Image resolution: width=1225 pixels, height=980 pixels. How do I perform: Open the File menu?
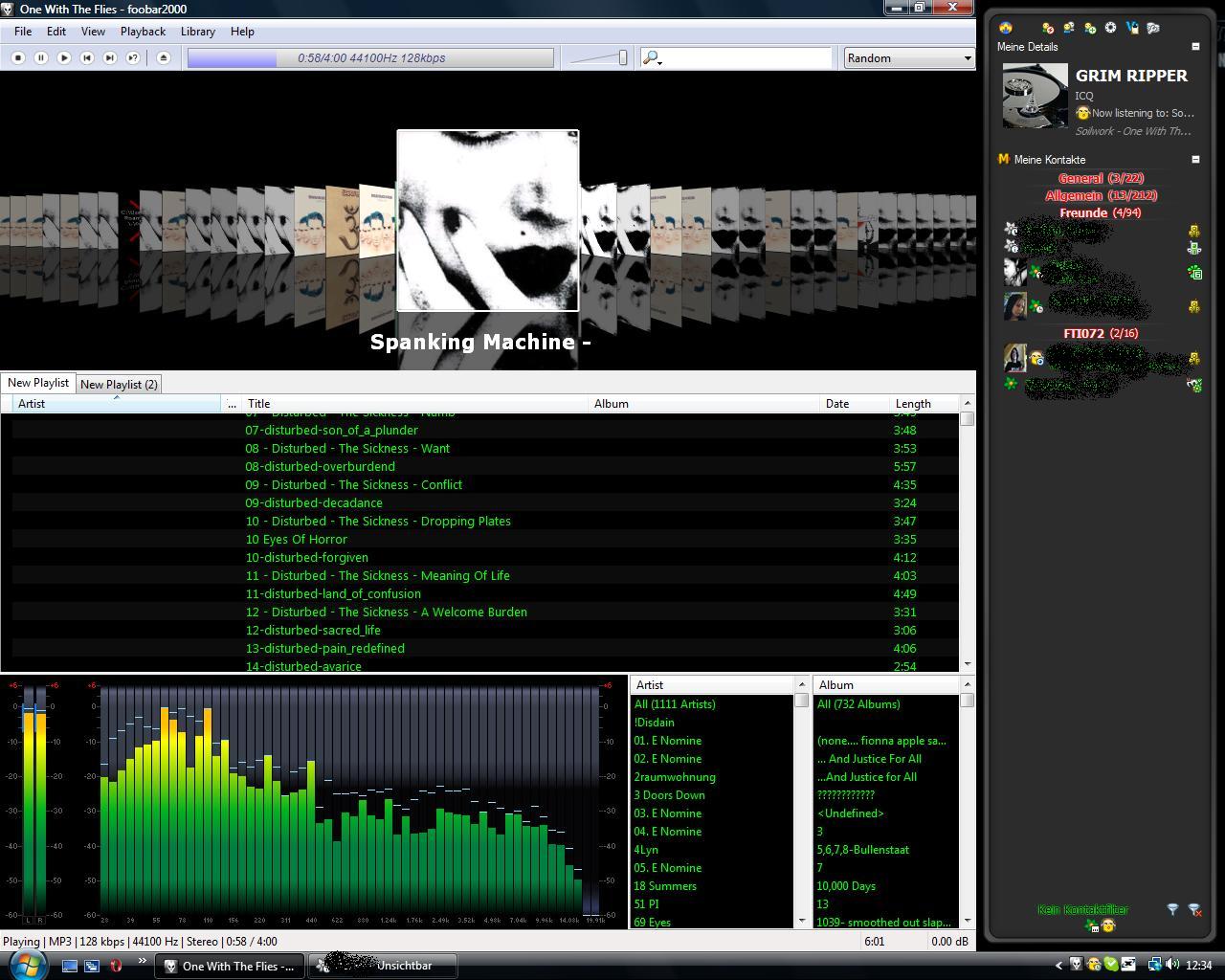click(x=23, y=32)
